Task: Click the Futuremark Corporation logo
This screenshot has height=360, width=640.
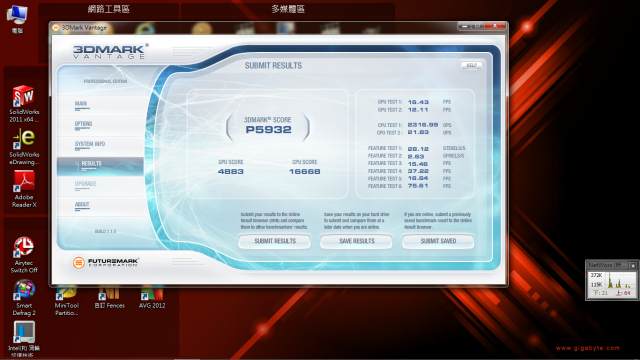Action: pyautogui.click(x=106, y=262)
